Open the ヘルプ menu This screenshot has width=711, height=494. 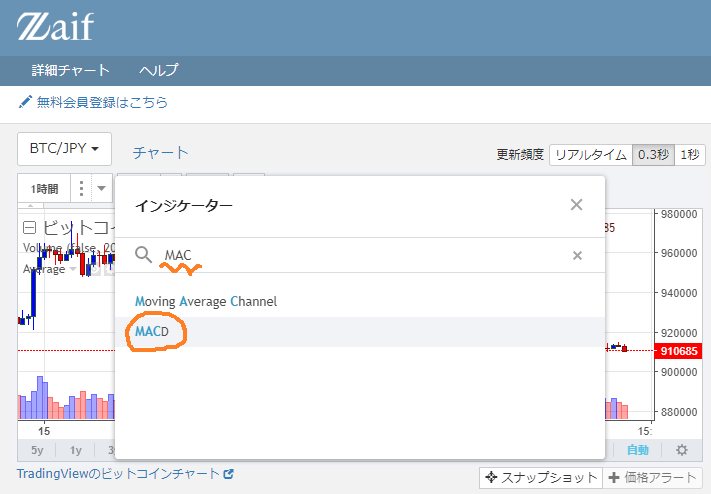(x=159, y=70)
